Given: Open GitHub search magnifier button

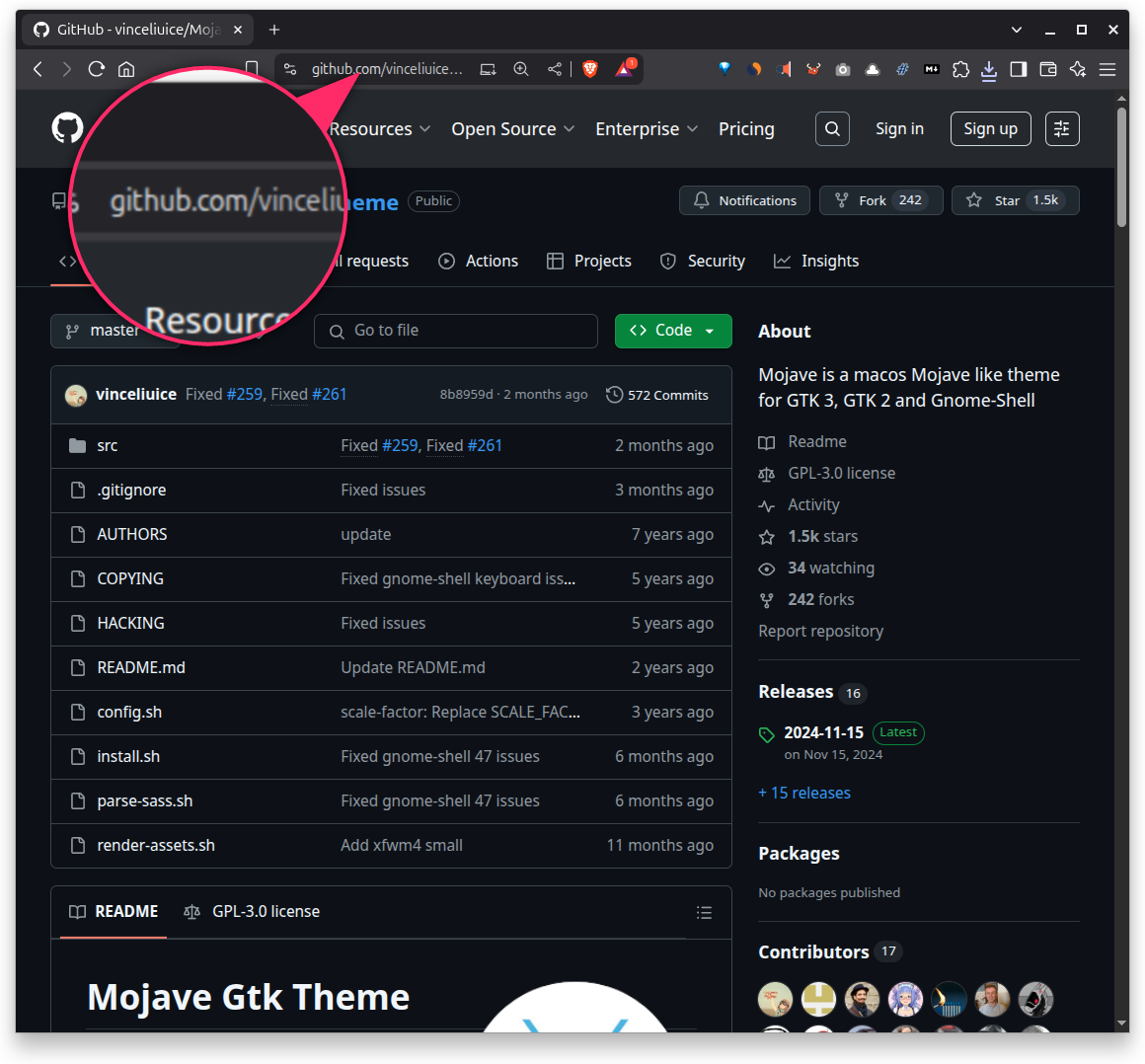Looking at the screenshot, I should tap(832, 129).
